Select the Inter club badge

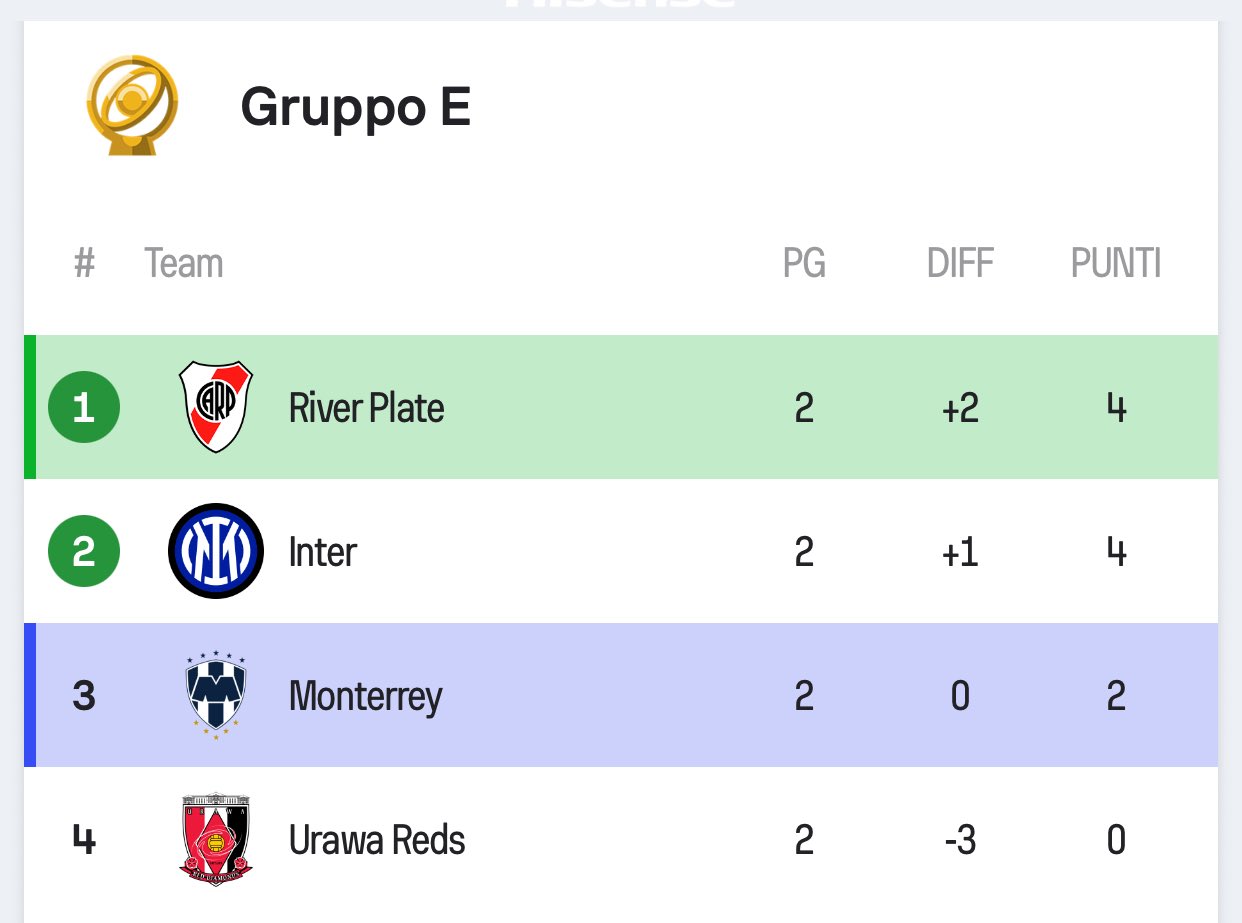216,551
